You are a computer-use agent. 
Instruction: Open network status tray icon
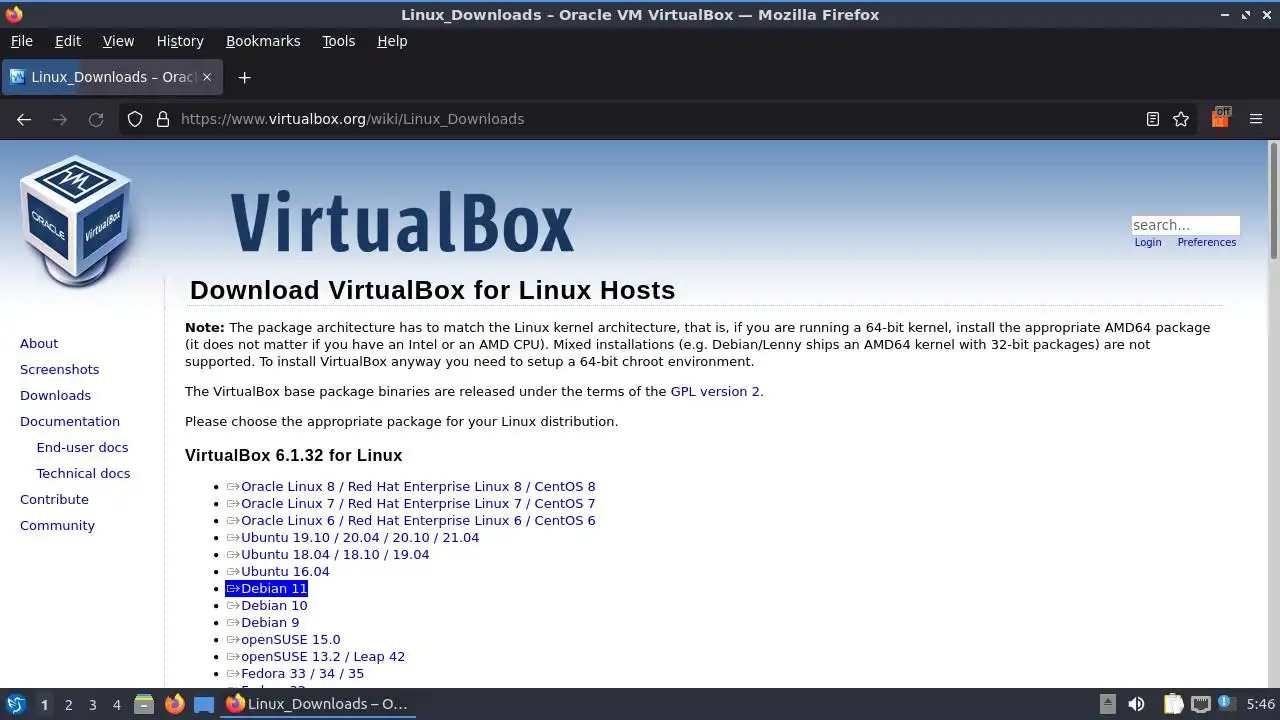[1201, 704]
